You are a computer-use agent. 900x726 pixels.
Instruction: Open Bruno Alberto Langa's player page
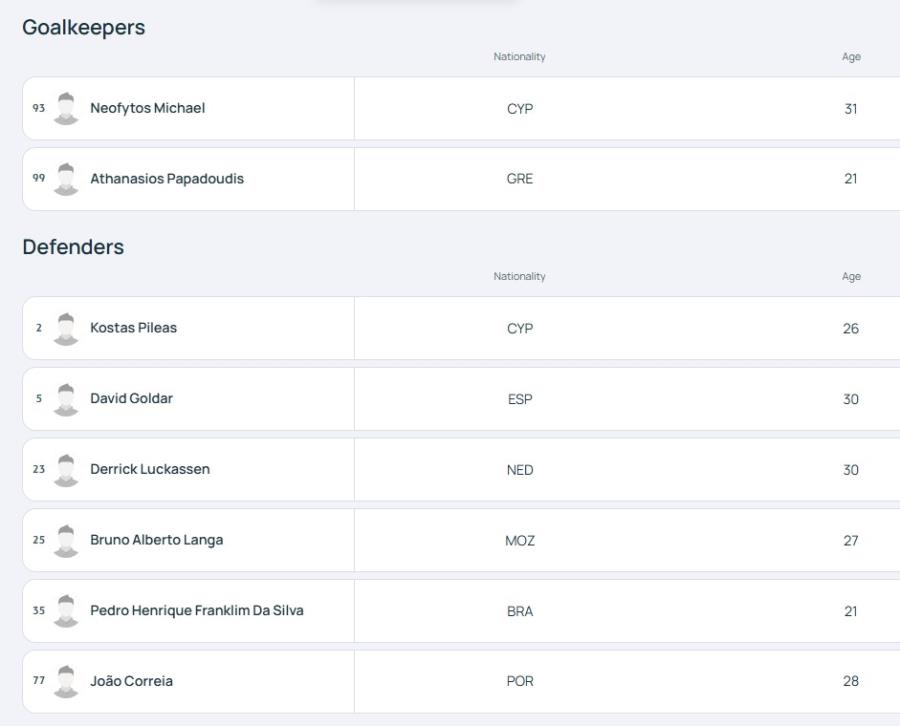click(157, 540)
